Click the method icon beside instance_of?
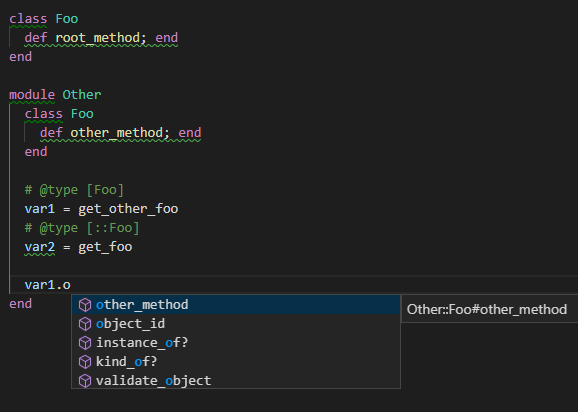Image resolution: width=578 pixels, height=412 pixels. pyautogui.click(x=85, y=343)
